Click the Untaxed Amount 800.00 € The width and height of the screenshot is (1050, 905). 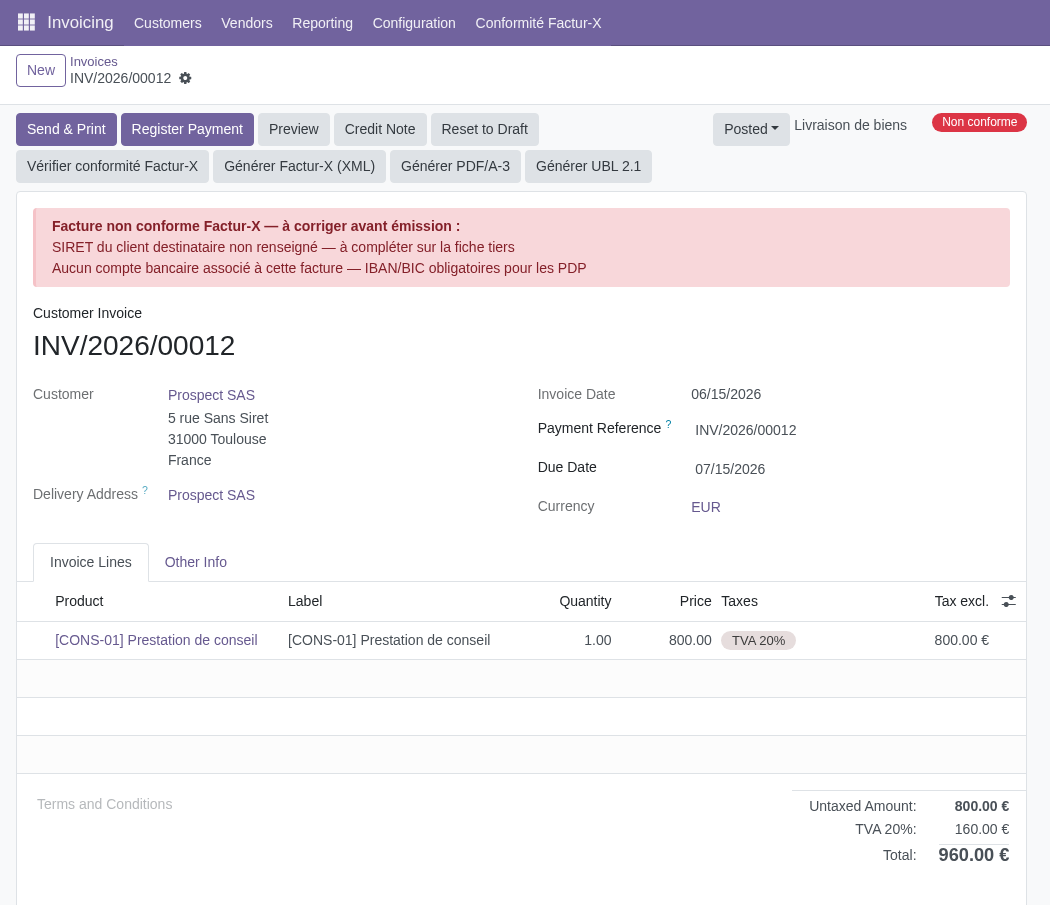coord(982,806)
